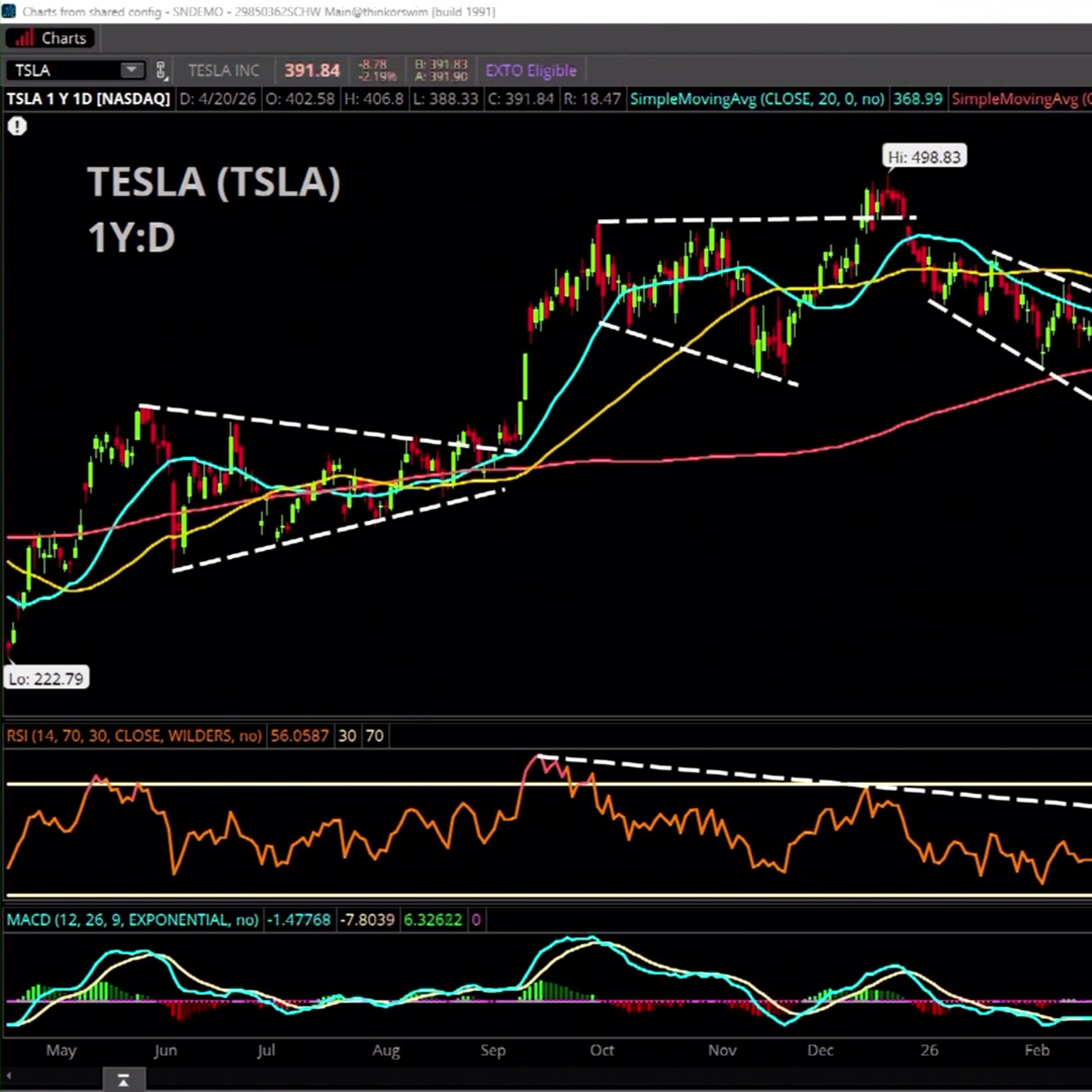Click the close value C: 391.84

[521, 99]
